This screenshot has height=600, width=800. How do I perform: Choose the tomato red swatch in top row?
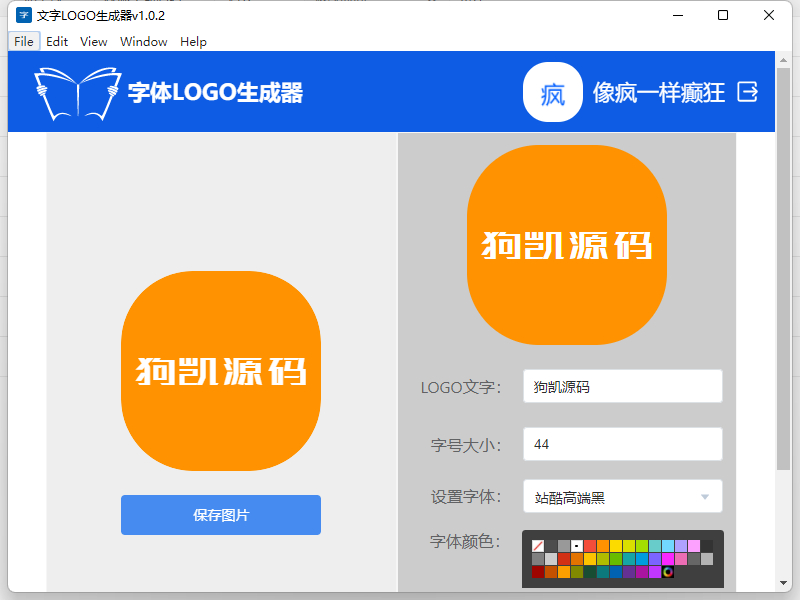coord(590,546)
